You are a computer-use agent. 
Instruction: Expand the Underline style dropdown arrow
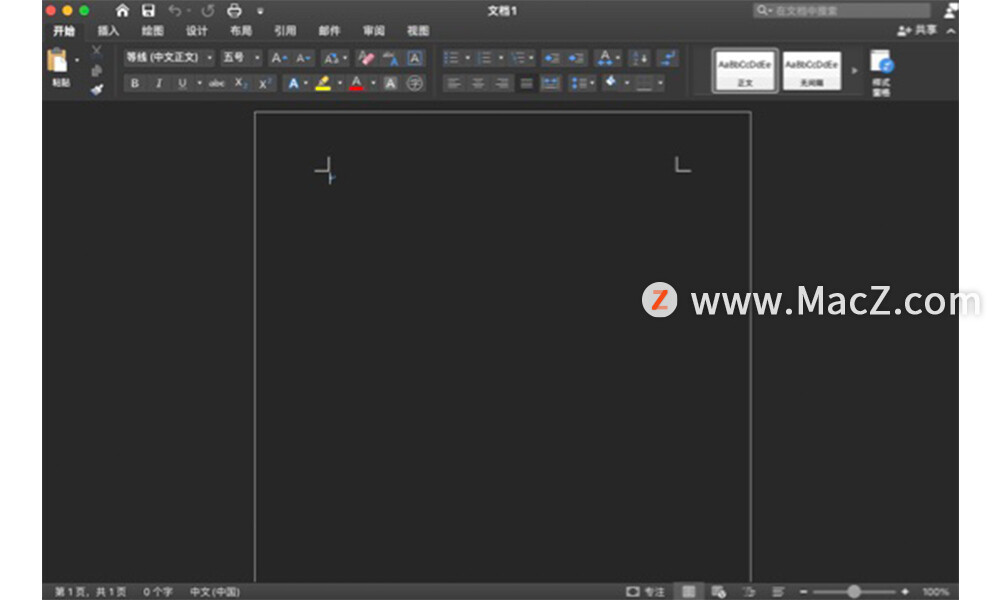point(198,83)
